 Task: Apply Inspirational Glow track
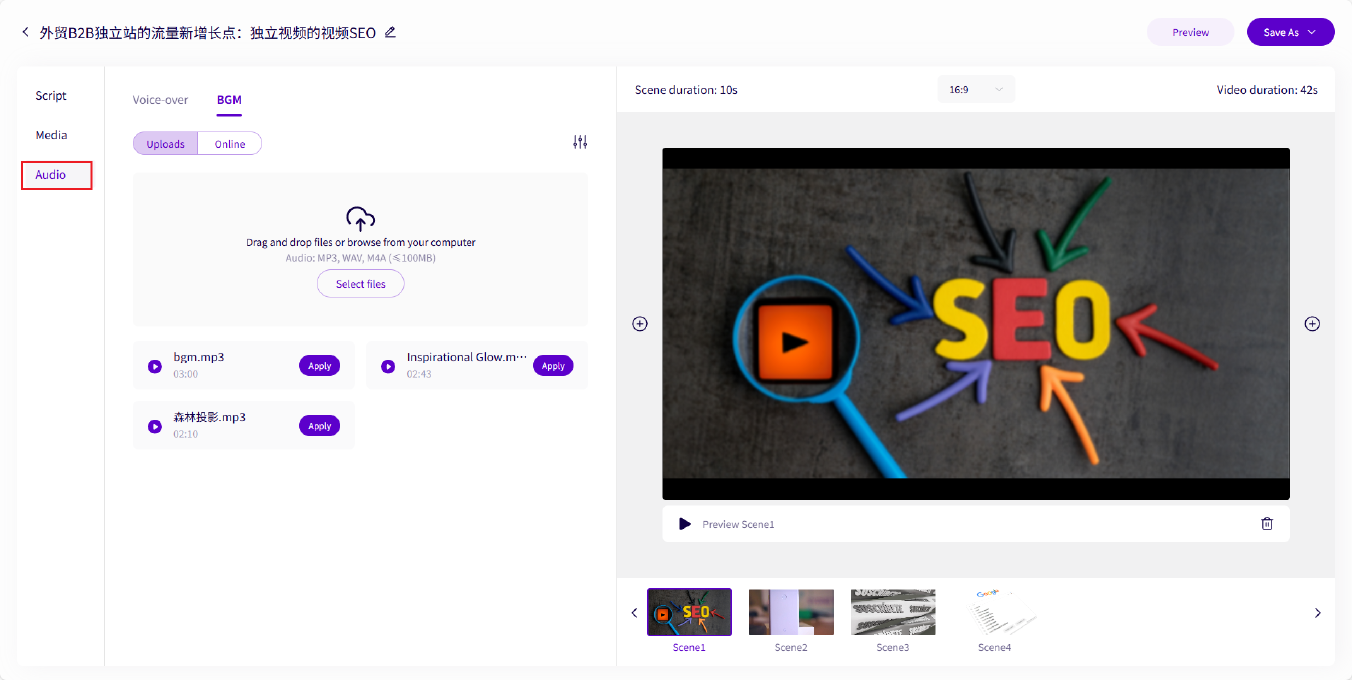click(x=553, y=366)
